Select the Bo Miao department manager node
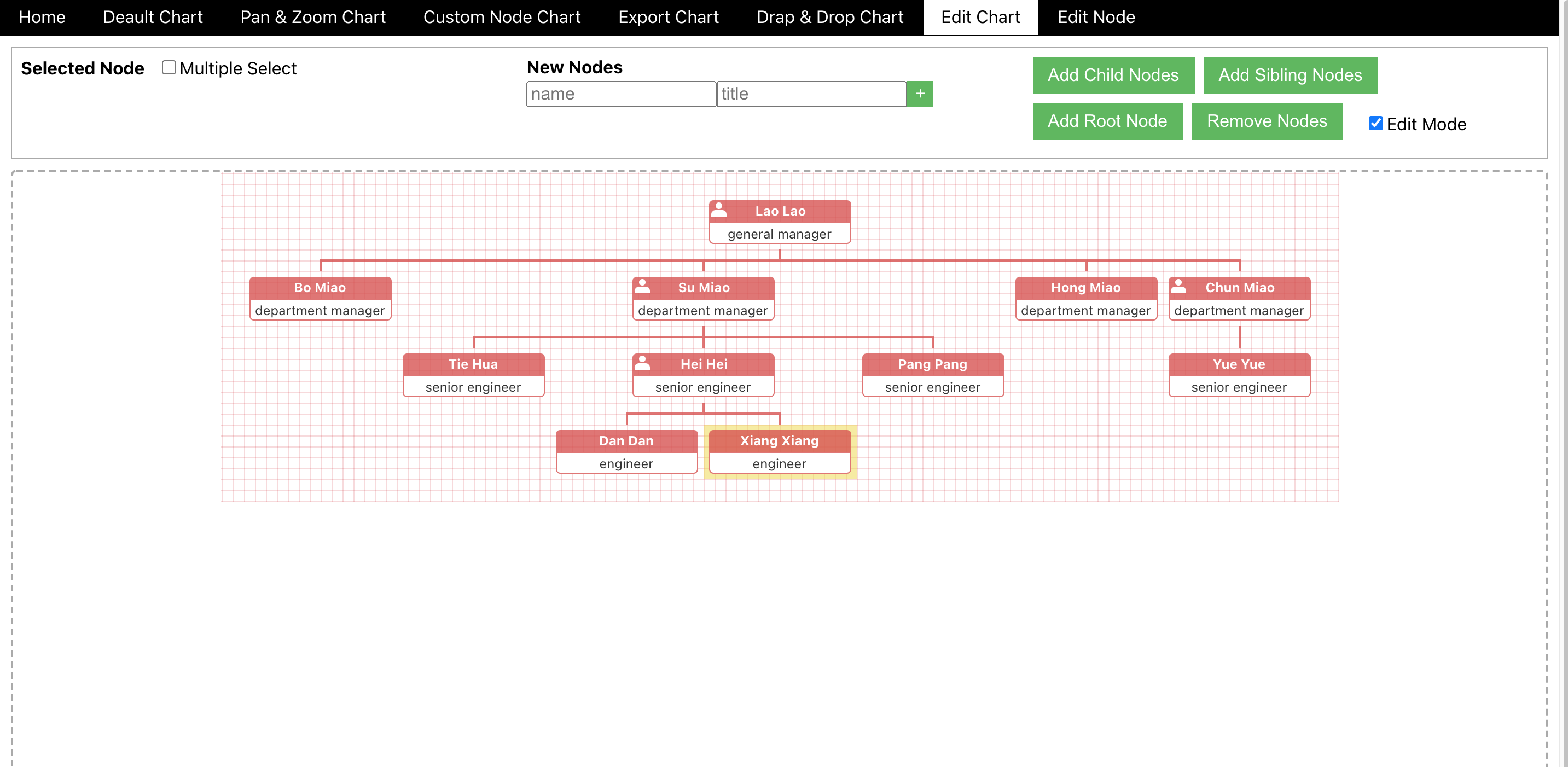 point(320,298)
